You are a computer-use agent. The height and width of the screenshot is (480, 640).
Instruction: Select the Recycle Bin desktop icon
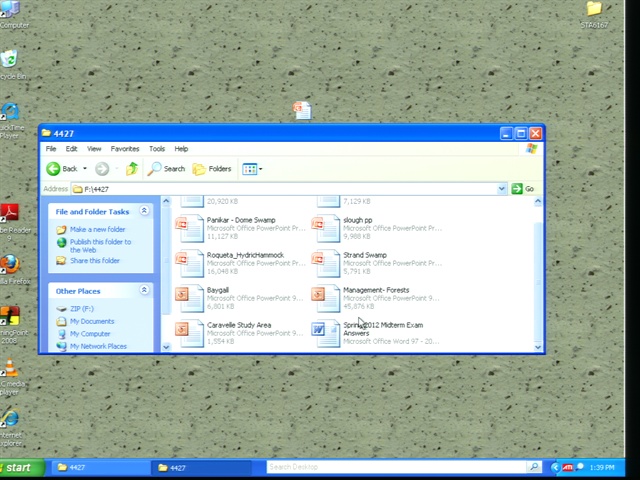(9, 60)
